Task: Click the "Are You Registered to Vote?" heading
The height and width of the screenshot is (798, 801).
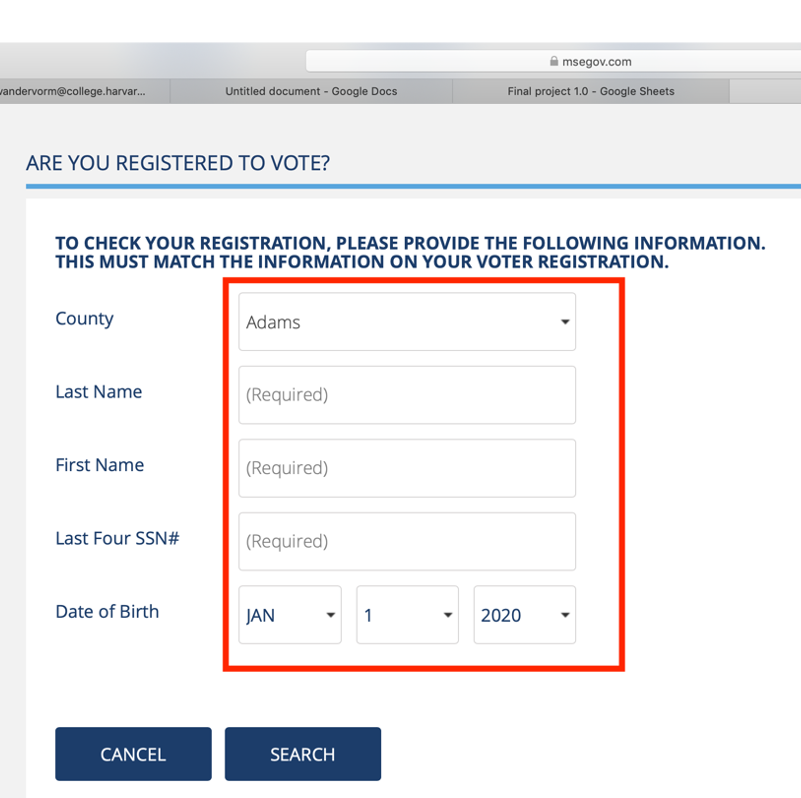Action: tap(178, 163)
